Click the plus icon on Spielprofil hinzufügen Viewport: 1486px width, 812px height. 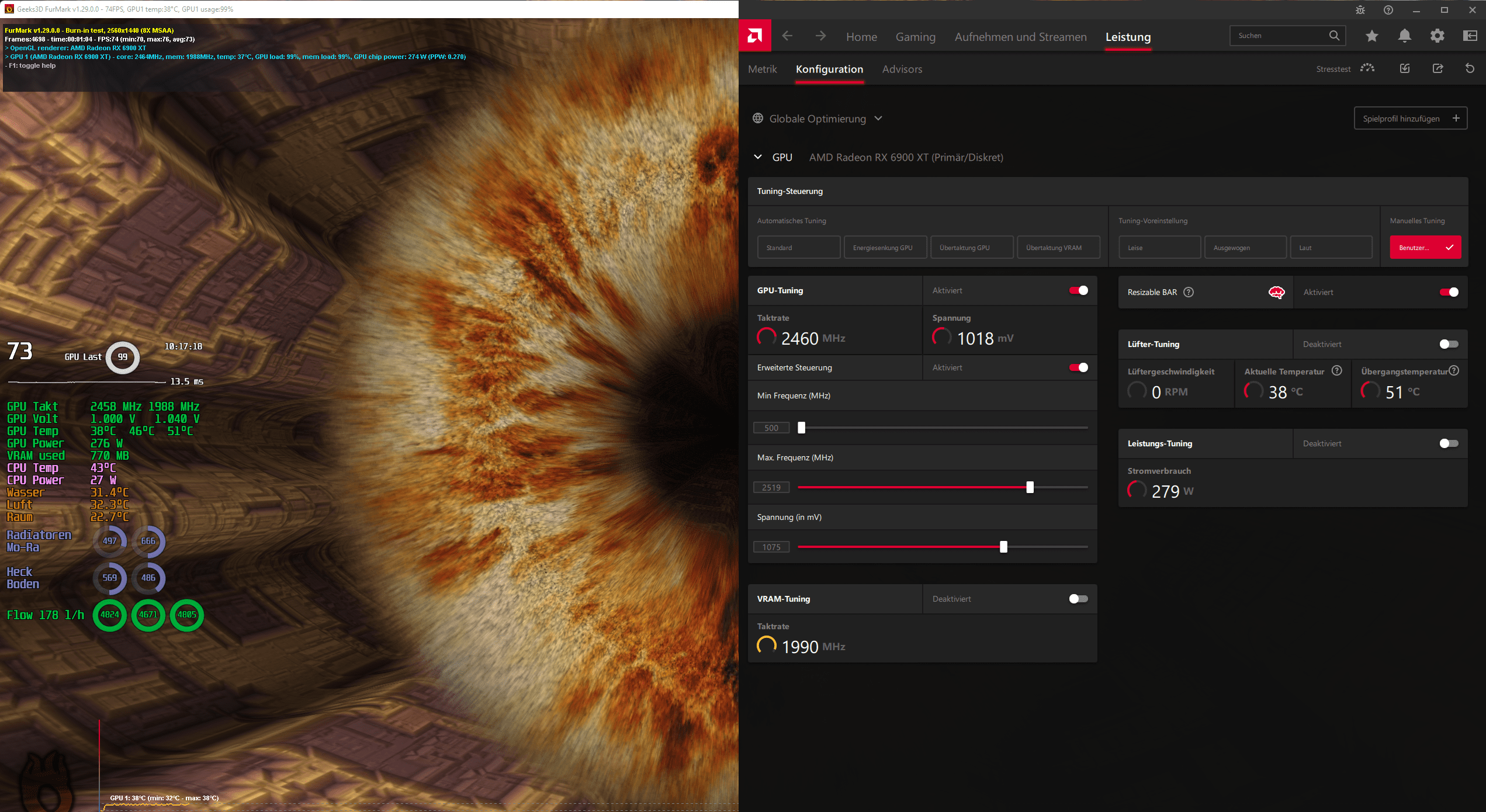tap(1456, 118)
